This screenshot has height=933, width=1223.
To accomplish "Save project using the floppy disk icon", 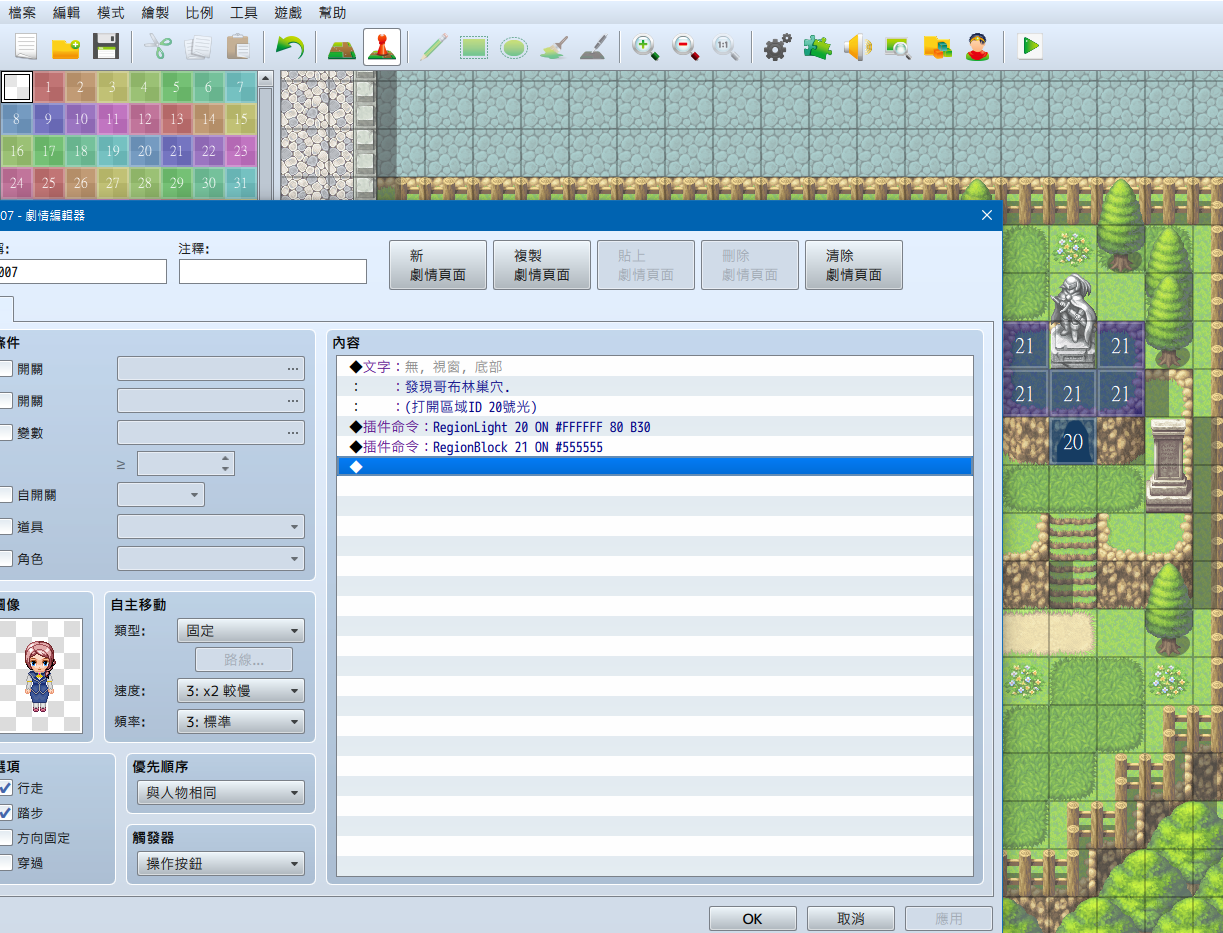I will click(x=106, y=47).
